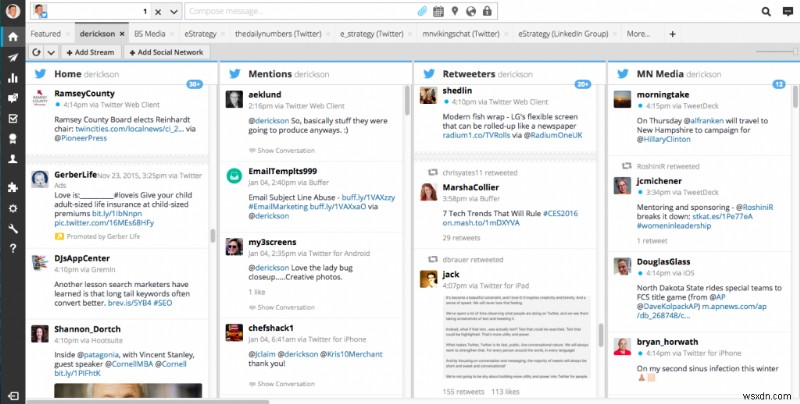Open the Contacts person sidebar icon
This screenshot has width=800, height=404.
click(x=13, y=159)
